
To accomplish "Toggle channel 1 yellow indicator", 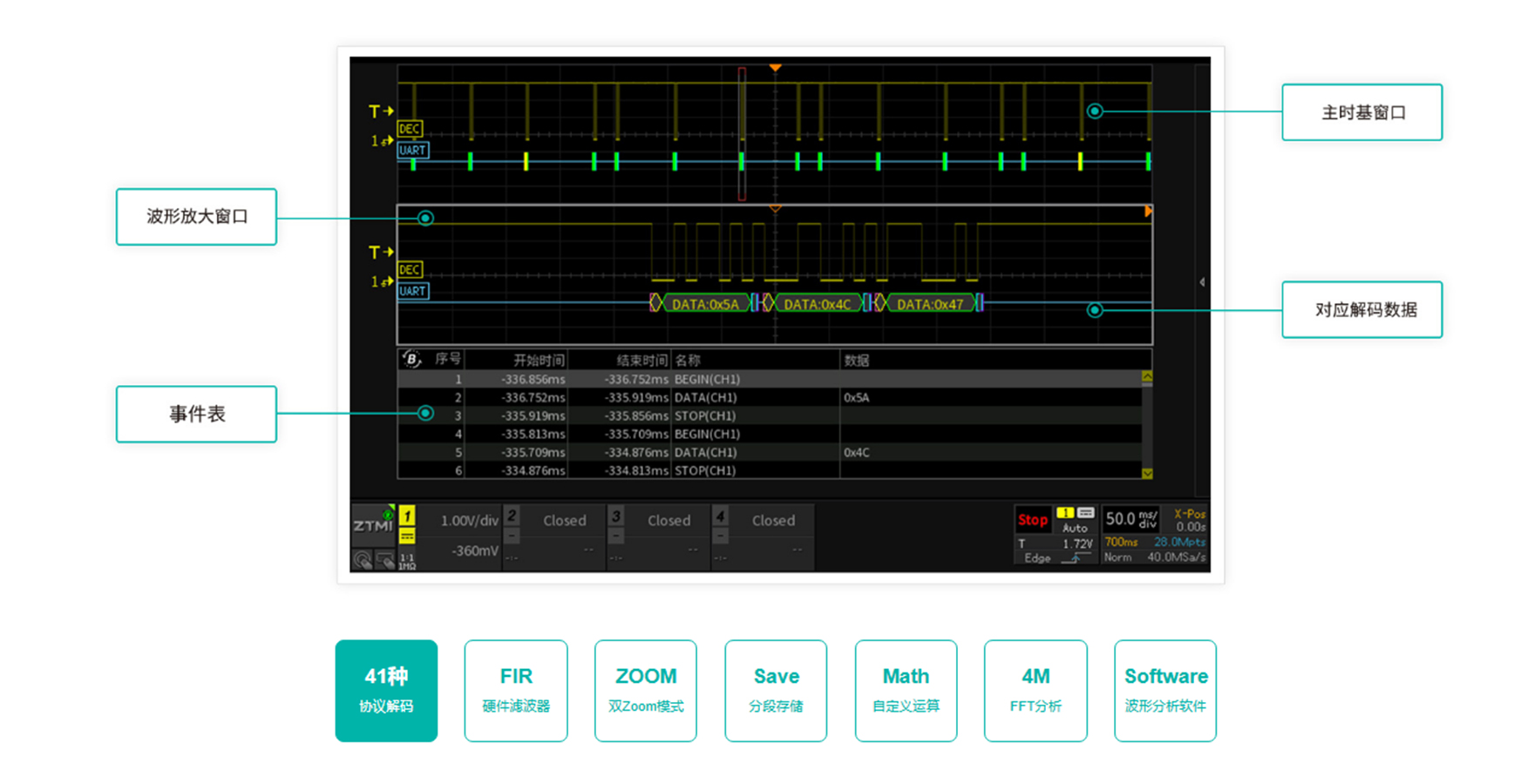I will pyautogui.click(x=407, y=516).
